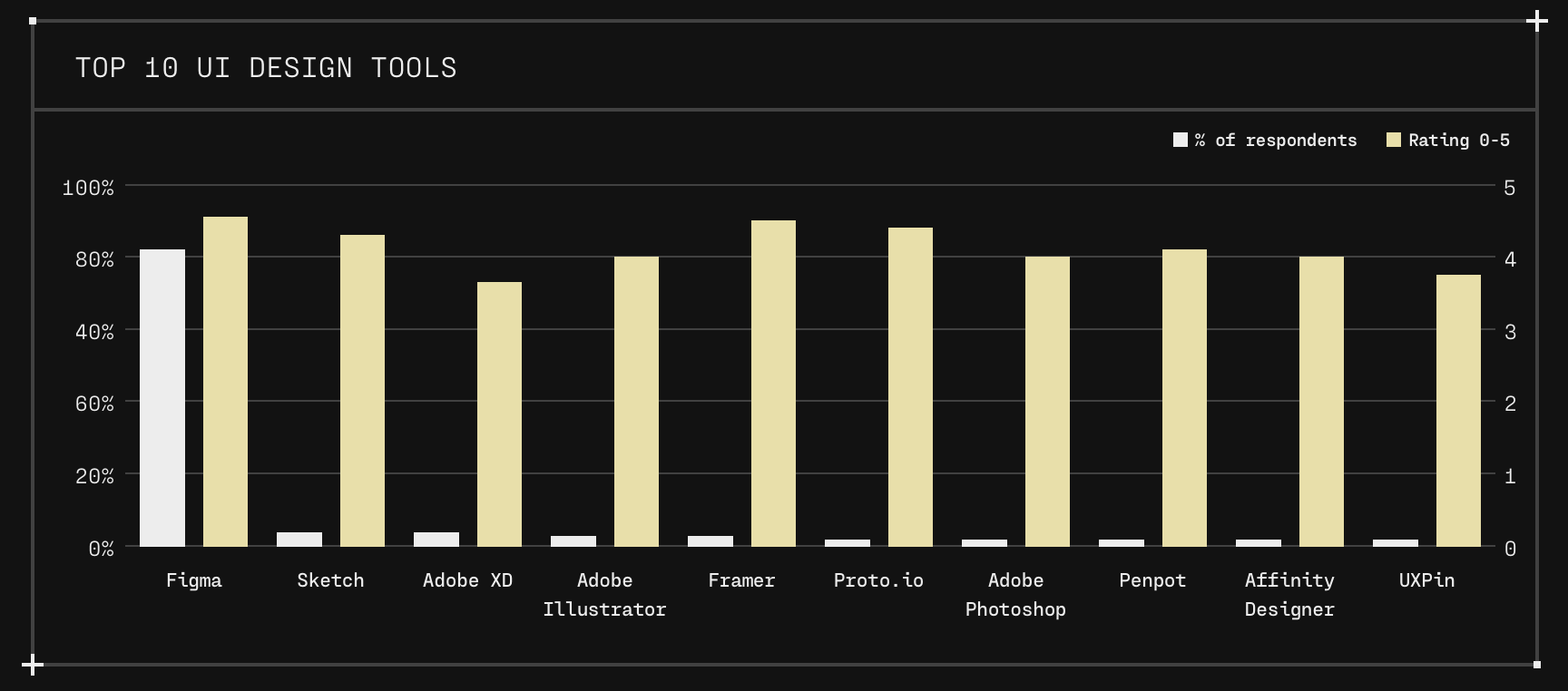Viewport: 1568px width, 691px height.
Task: Click the yellow 'Rating 0-5' legend swatch
Action: tap(1394, 140)
